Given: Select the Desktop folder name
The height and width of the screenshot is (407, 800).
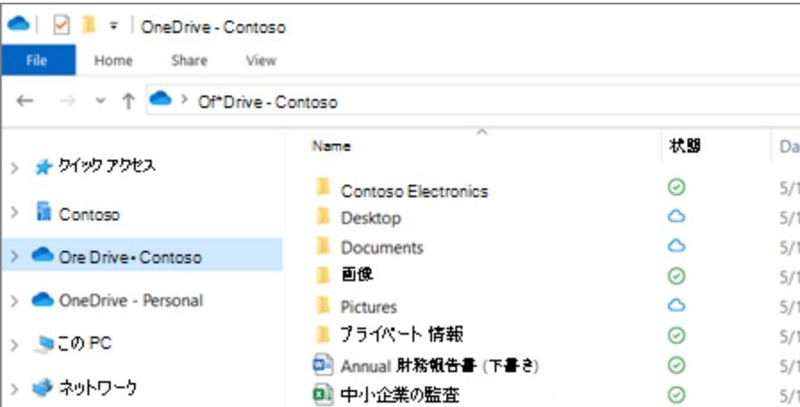Looking at the screenshot, I should (x=371, y=218).
